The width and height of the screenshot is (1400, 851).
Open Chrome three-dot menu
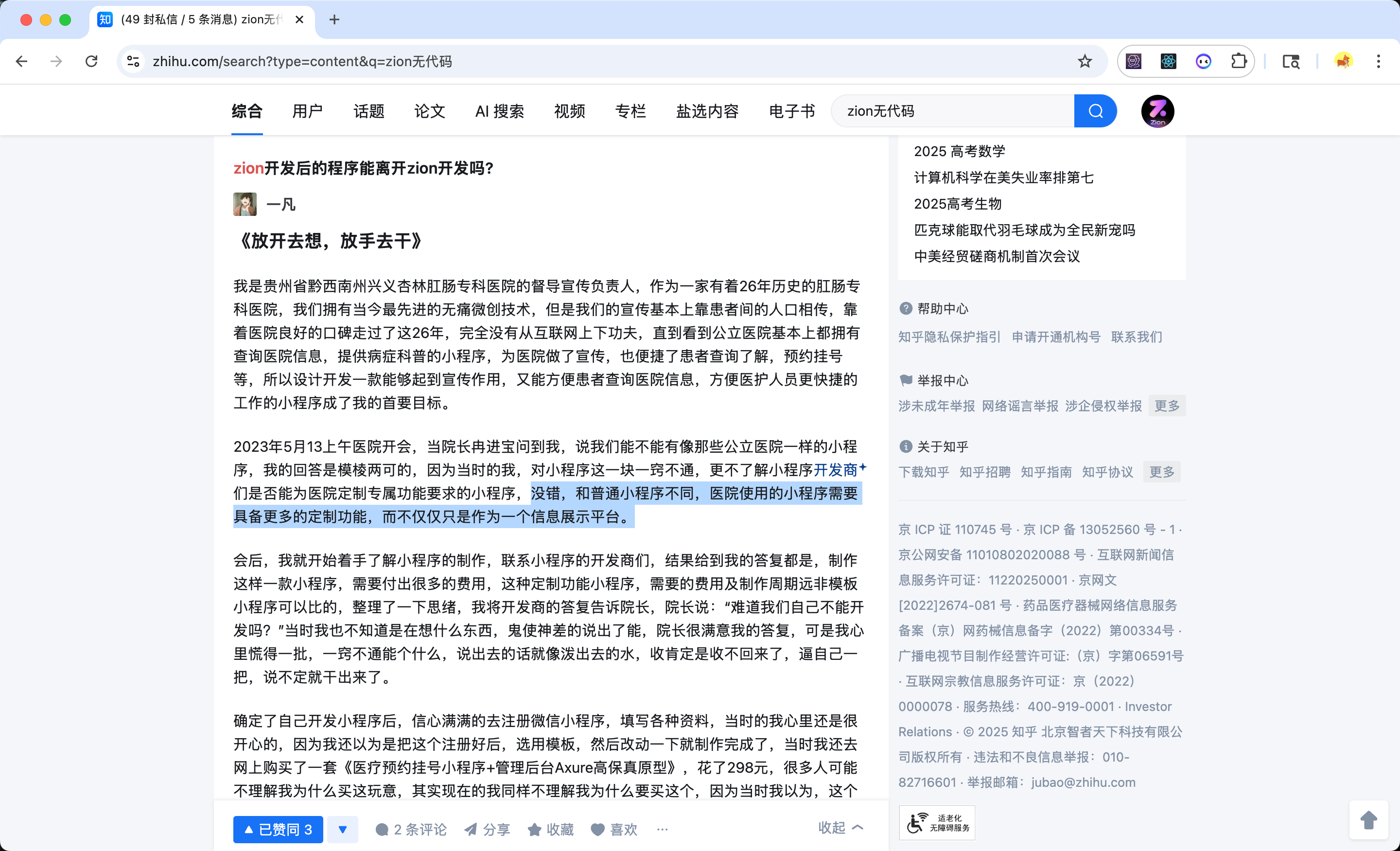1379,61
